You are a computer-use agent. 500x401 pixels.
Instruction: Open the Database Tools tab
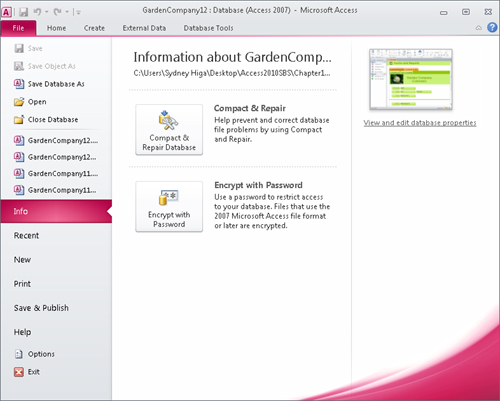pos(208,28)
